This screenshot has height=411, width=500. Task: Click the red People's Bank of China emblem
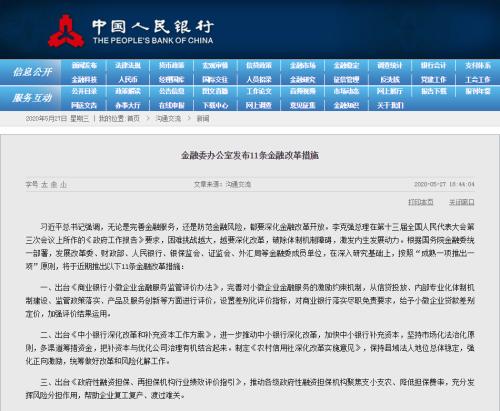pos(66,31)
